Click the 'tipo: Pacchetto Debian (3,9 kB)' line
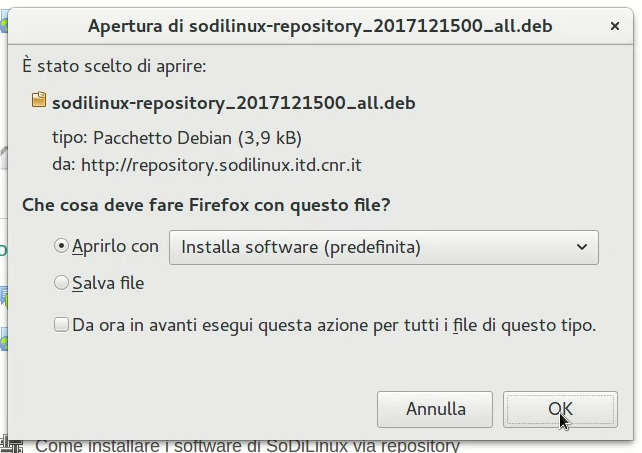The image size is (642, 453). tap(176, 137)
